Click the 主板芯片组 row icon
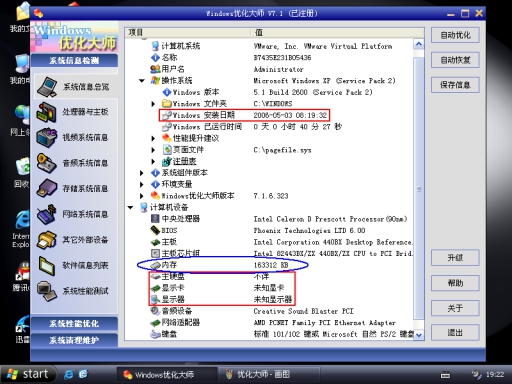The height and width of the screenshot is (384, 512). pyautogui.click(x=155, y=253)
